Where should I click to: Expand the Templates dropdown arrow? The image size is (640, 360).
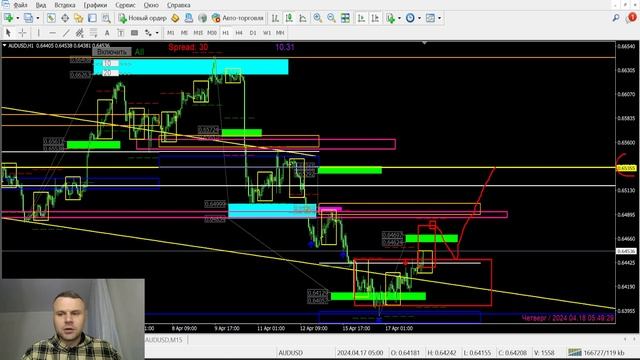coord(439,18)
